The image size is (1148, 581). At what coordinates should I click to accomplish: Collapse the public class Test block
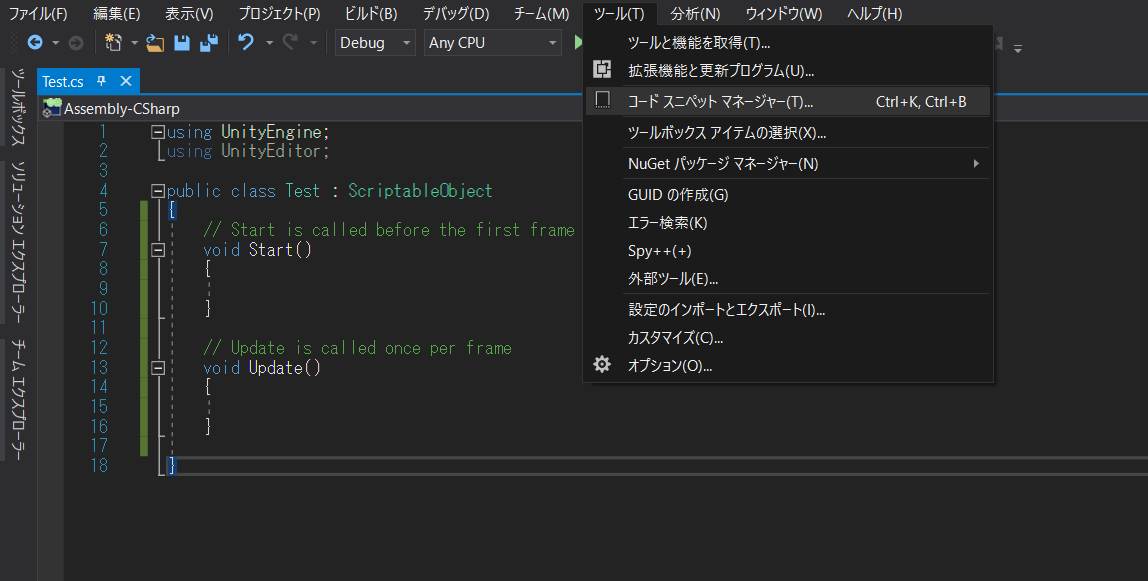[x=157, y=191]
